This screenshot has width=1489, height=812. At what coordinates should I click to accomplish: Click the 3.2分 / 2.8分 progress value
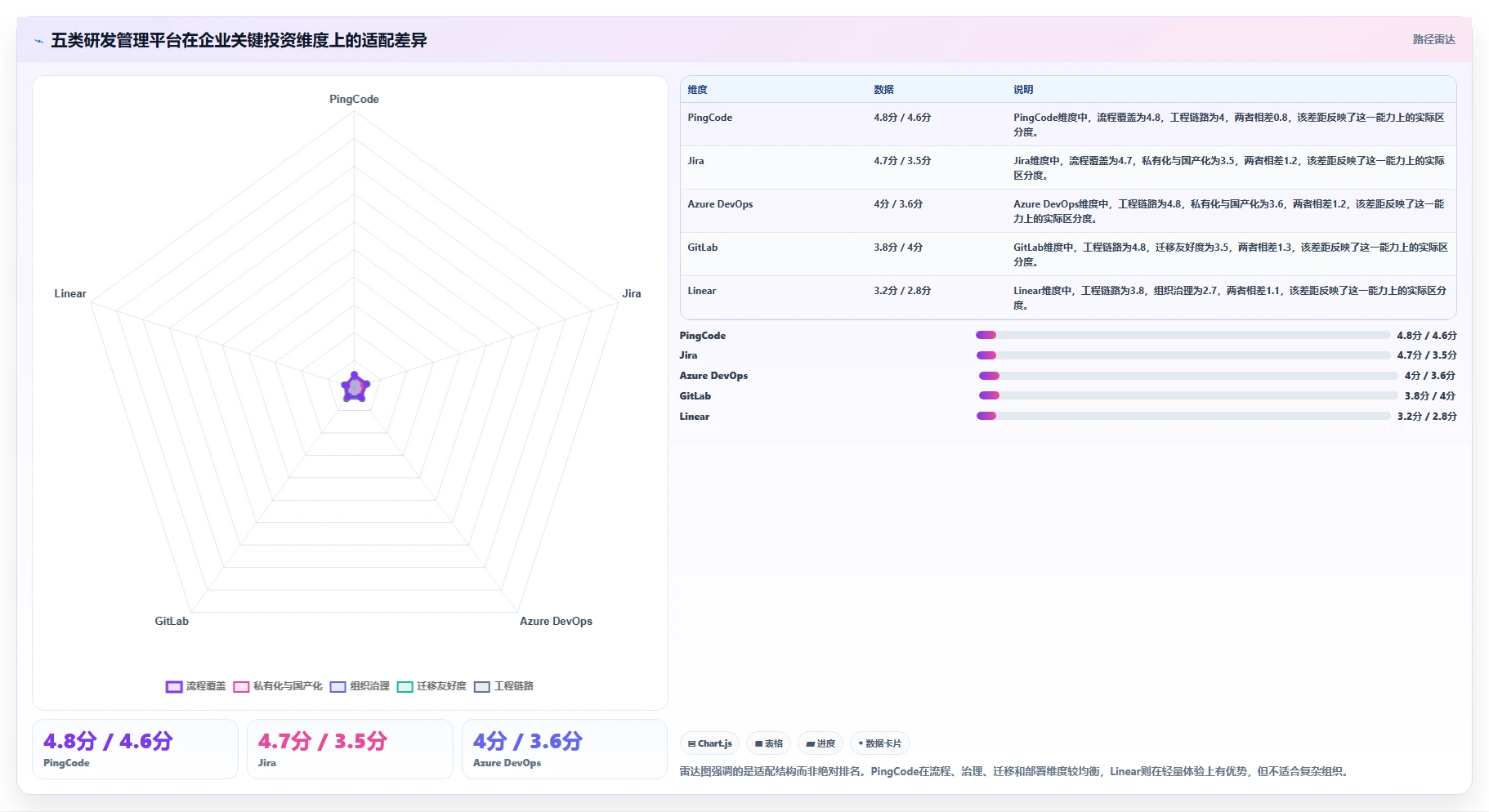1427,417
